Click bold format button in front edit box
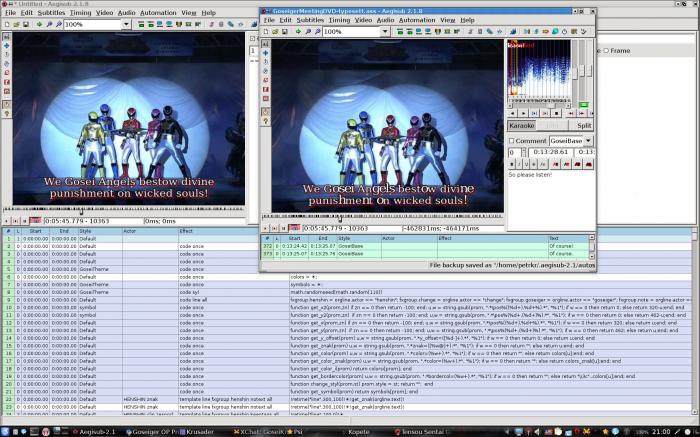The height and width of the screenshot is (437, 700). coord(512,164)
